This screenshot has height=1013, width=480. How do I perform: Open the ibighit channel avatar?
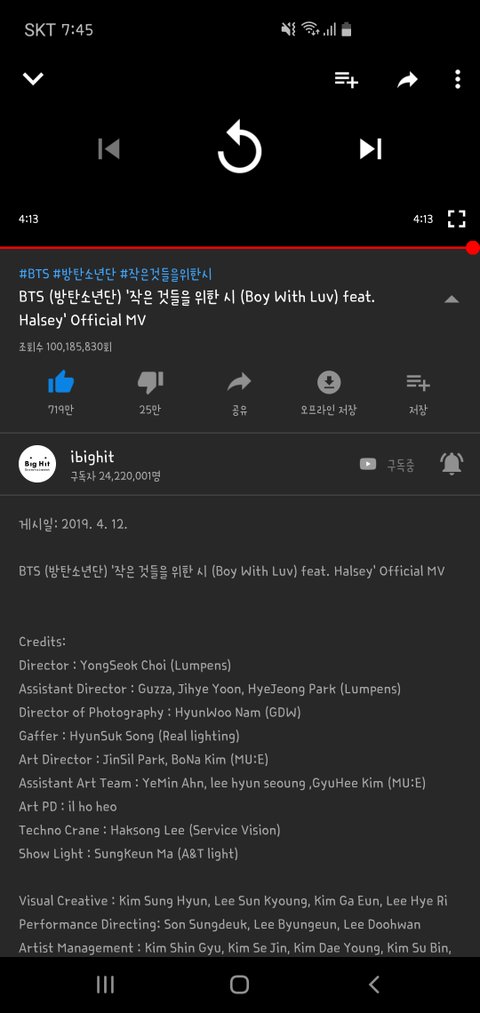click(x=37, y=464)
